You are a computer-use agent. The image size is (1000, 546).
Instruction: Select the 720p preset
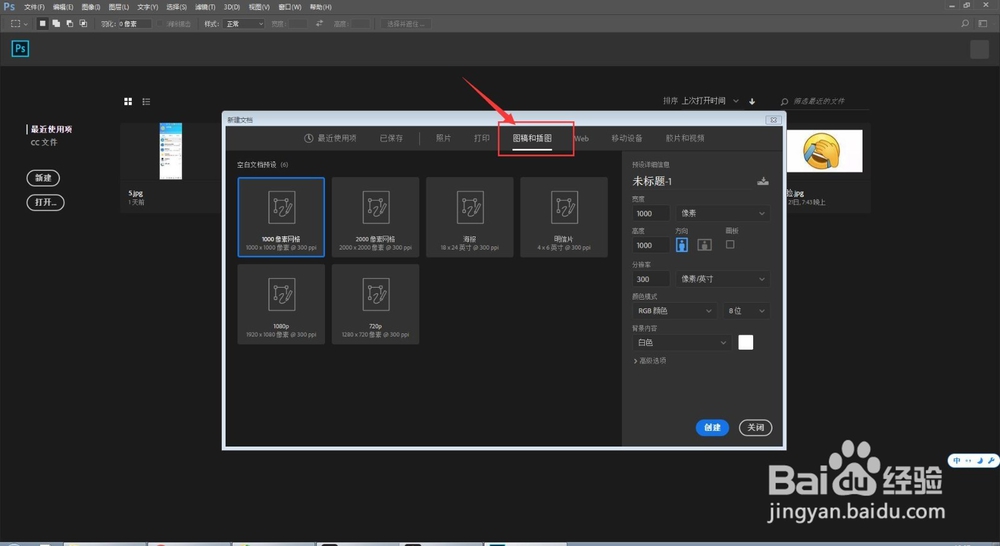[376, 304]
